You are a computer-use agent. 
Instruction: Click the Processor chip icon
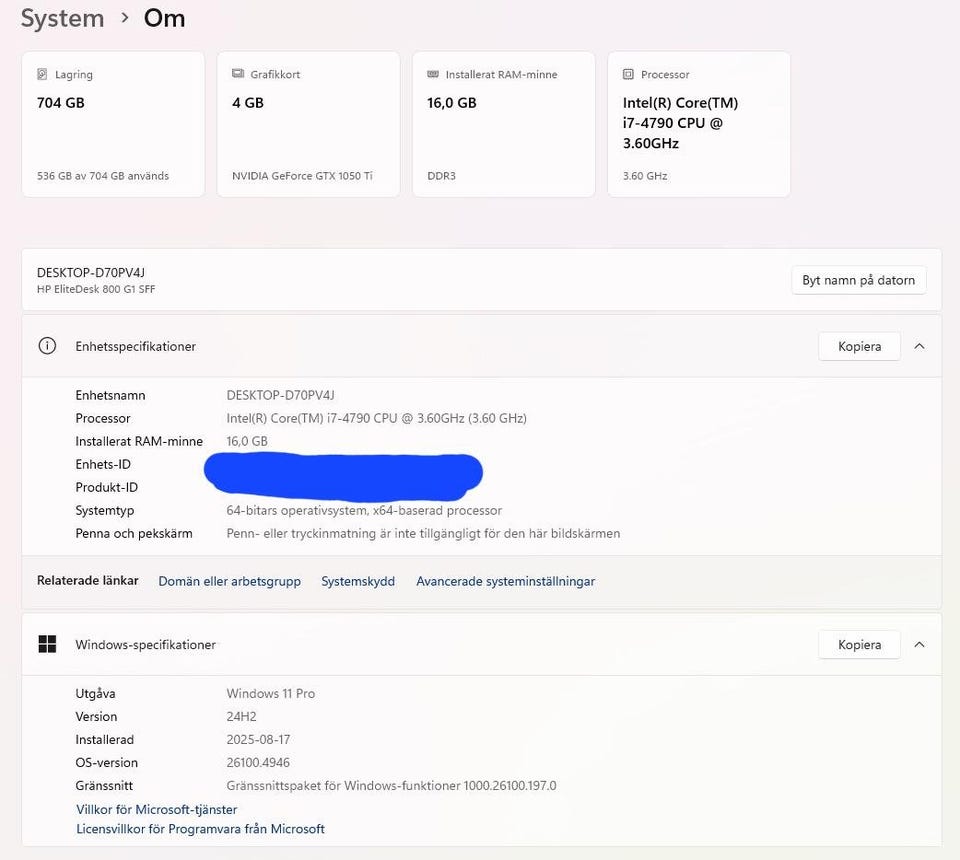tap(628, 74)
